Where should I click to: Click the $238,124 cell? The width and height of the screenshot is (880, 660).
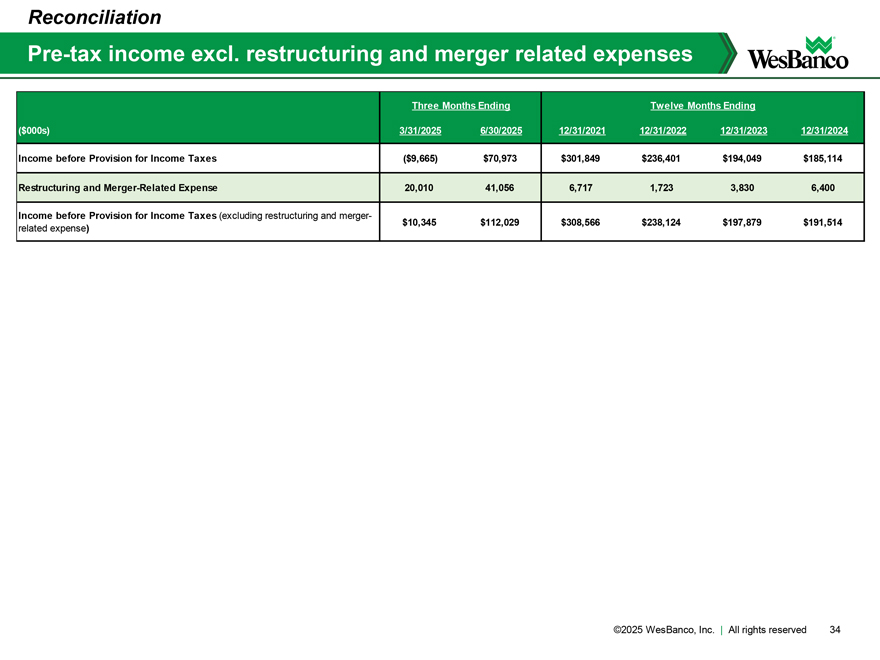(661, 222)
